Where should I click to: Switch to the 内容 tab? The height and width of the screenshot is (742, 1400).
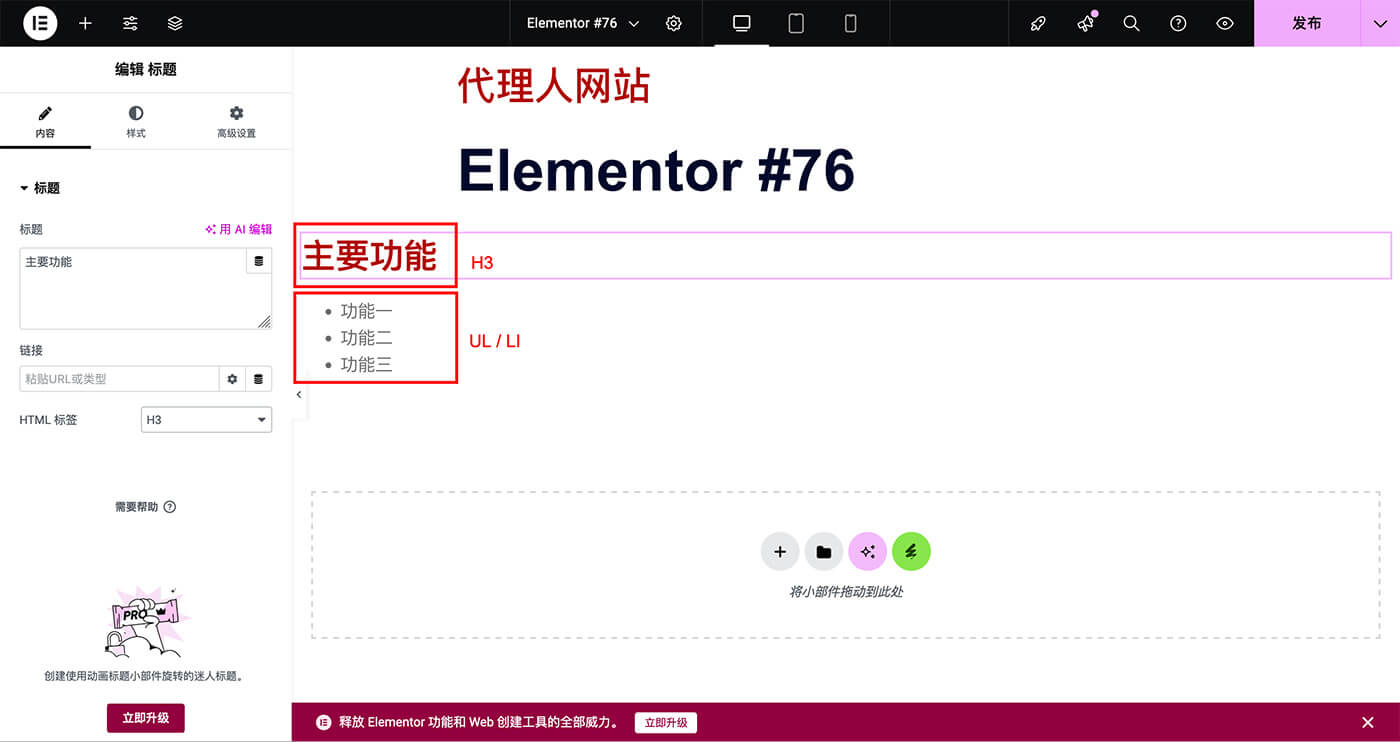pos(45,122)
